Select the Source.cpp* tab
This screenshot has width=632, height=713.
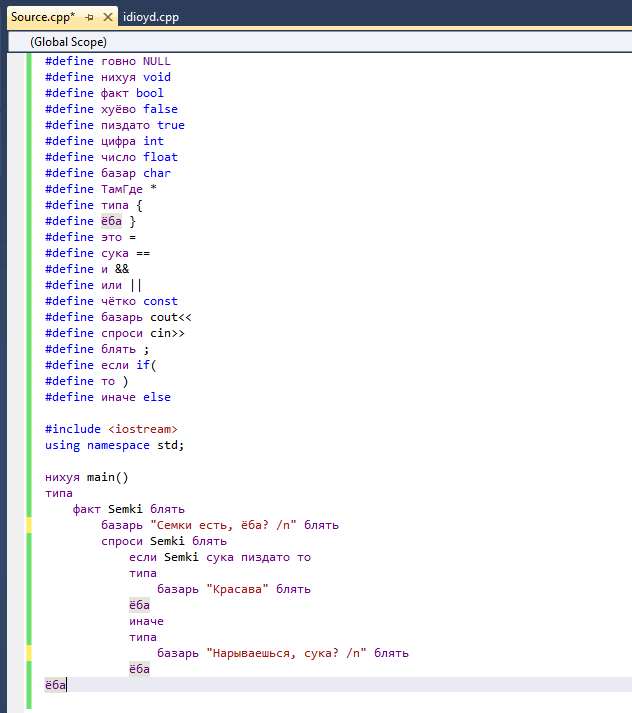42,17
